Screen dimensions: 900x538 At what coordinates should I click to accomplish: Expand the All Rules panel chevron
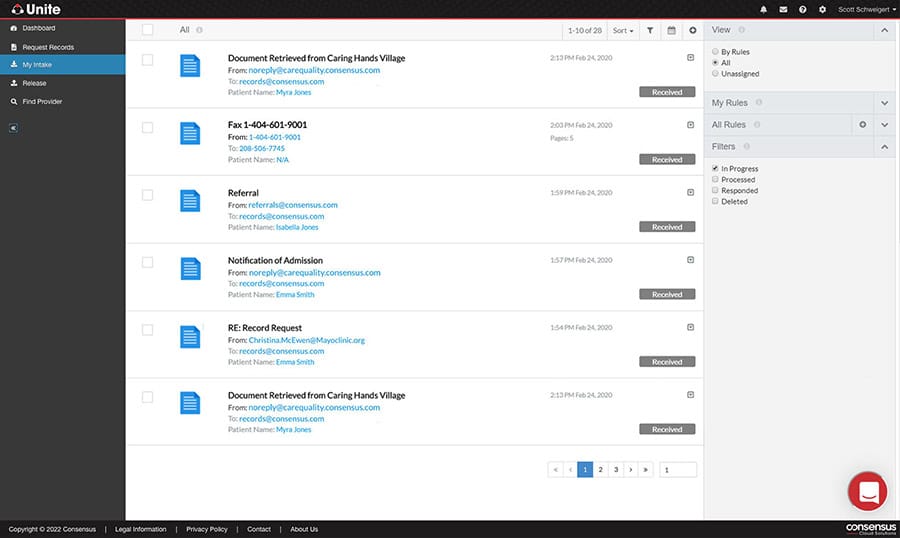pyautogui.click(x=885, y=125)
